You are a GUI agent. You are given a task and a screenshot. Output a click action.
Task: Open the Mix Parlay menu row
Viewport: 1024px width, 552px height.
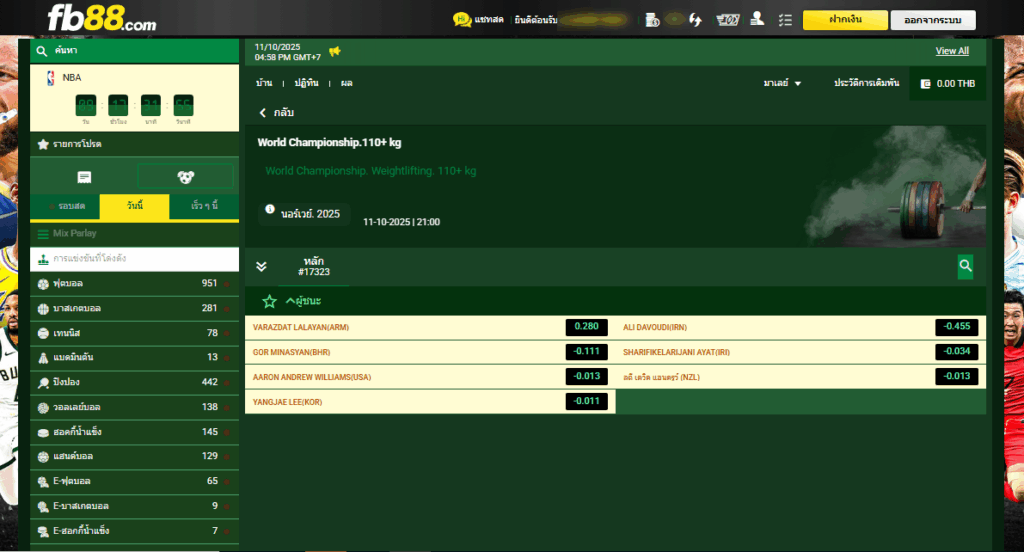(x=135, y=233)
